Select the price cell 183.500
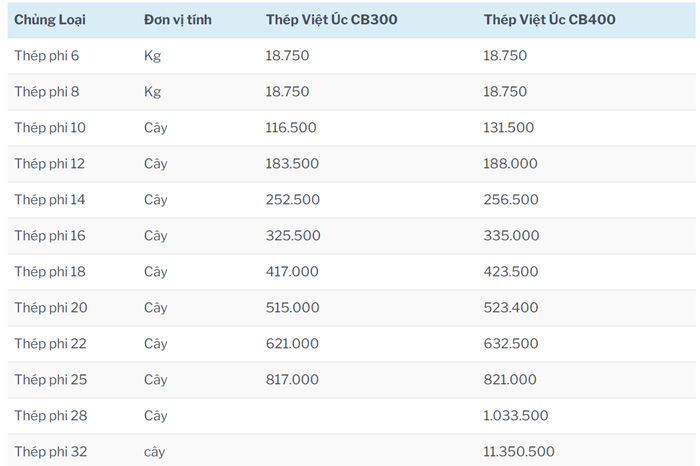Screen dimensions: 700x466 (292, 164)
